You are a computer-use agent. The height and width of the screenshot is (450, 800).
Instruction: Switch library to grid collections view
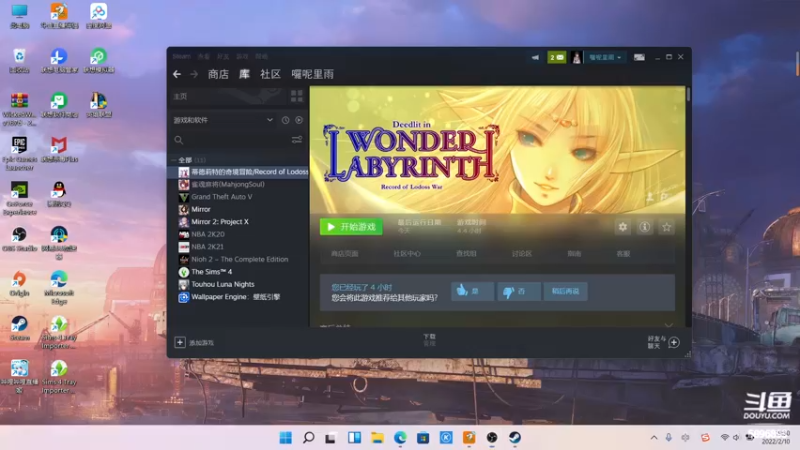pyautogui.click(x=296, y=96)
